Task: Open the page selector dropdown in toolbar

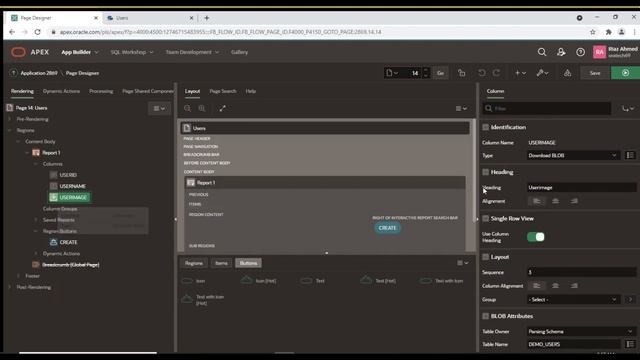Action: pos(392,73)
